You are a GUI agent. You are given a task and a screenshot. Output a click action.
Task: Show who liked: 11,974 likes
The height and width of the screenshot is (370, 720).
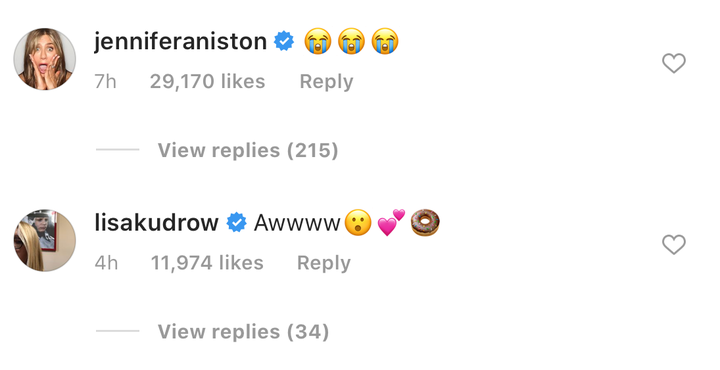point(207,263)
